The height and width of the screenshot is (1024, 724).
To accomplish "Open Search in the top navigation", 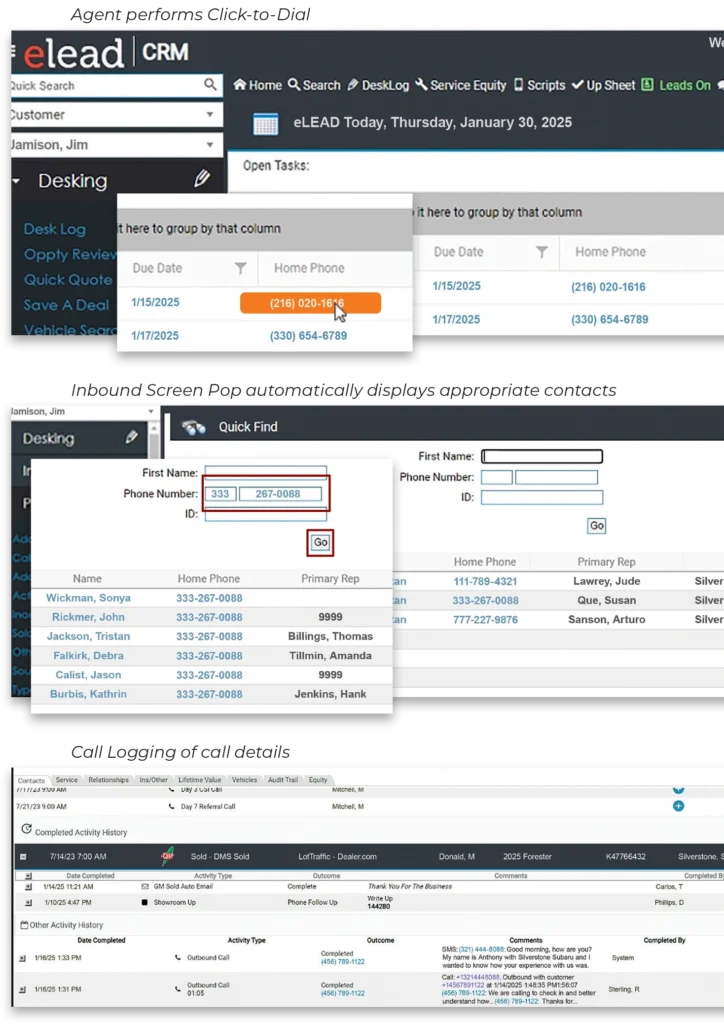I will tap(315, 85).
